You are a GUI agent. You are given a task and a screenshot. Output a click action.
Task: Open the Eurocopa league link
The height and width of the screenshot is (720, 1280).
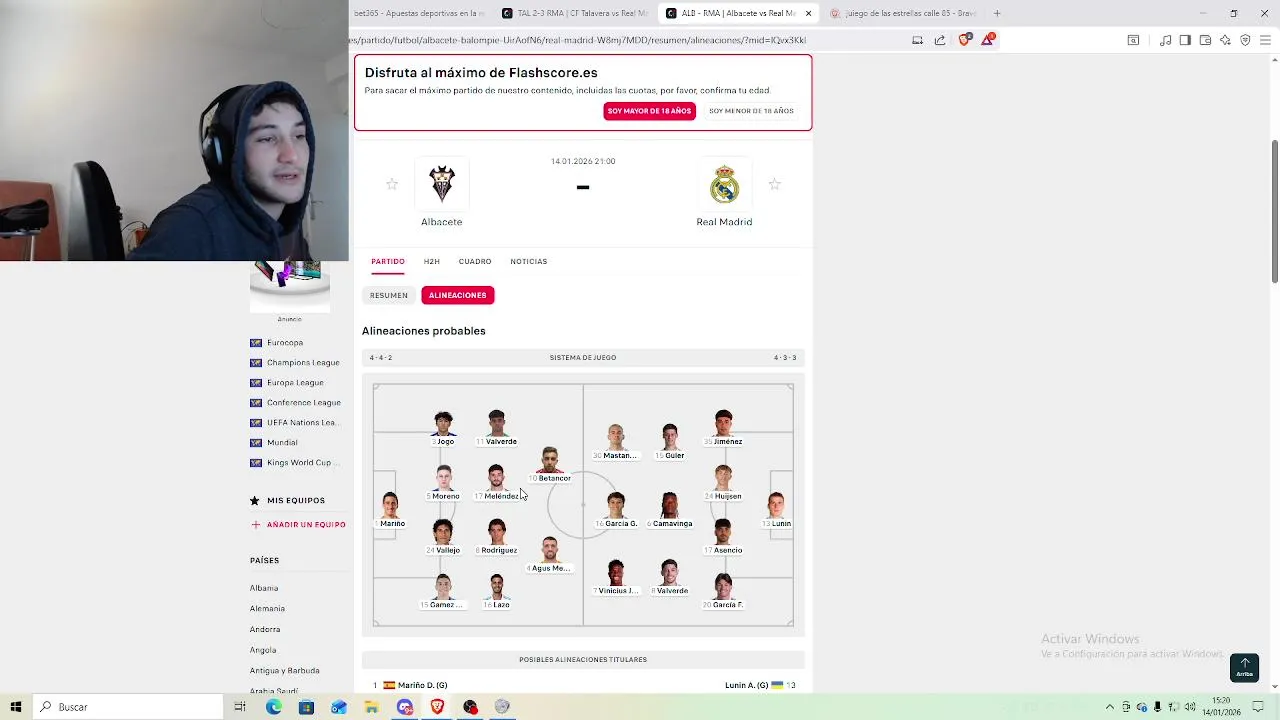tap(285, 342)
